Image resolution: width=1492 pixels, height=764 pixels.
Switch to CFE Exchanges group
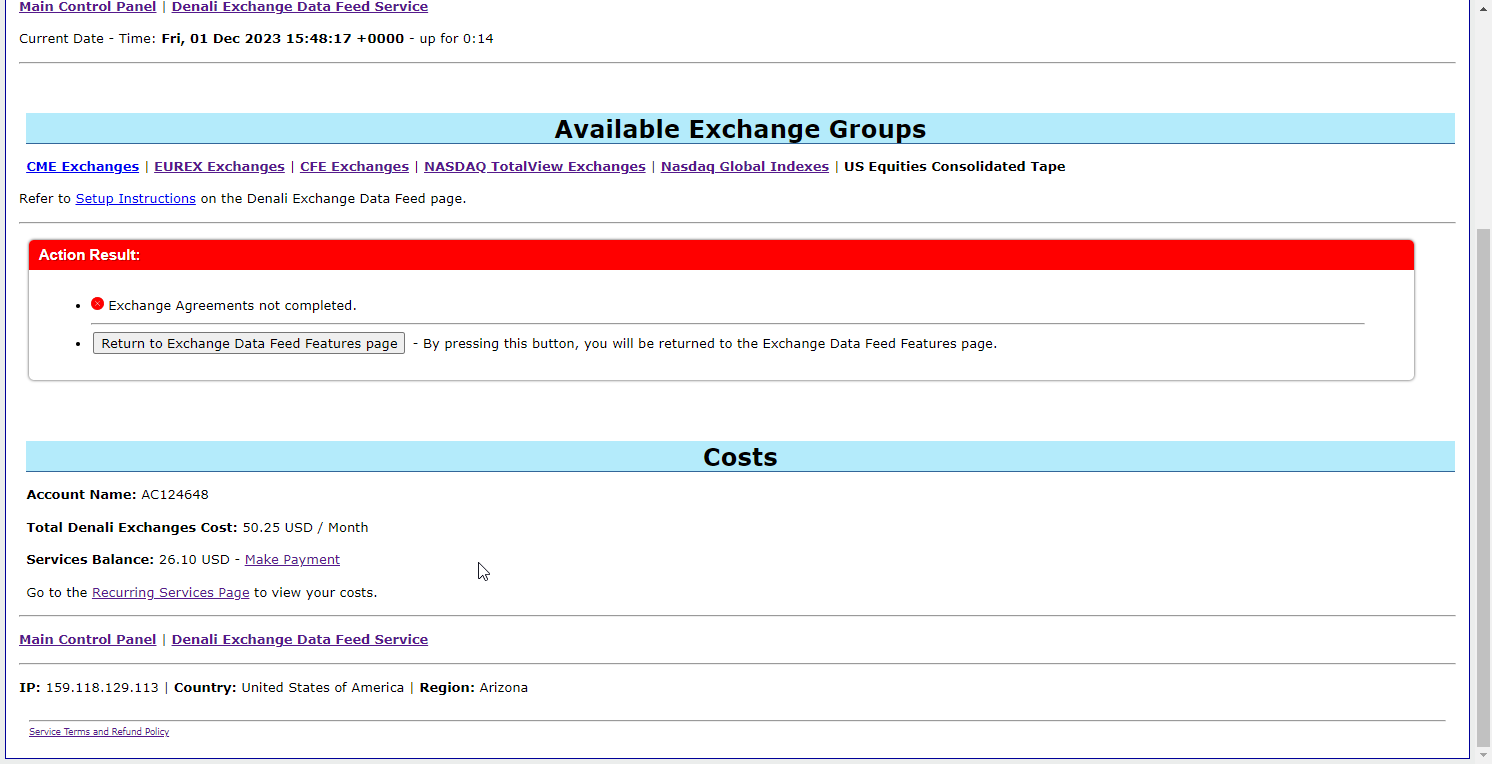(354, 167)
